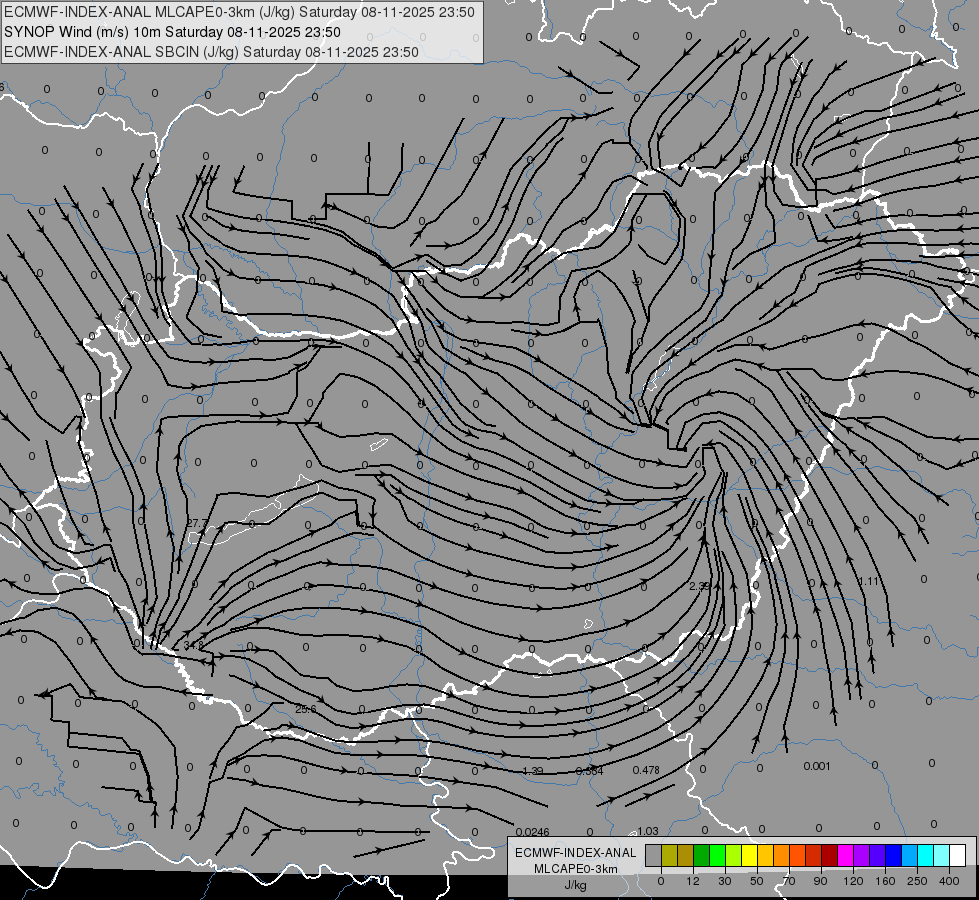Click the ECMWF-INDEX-ANAL MLCAPE0-3km header line
Image resolution: width=979 pixels, height=900 pixels.
coord(239,12)
